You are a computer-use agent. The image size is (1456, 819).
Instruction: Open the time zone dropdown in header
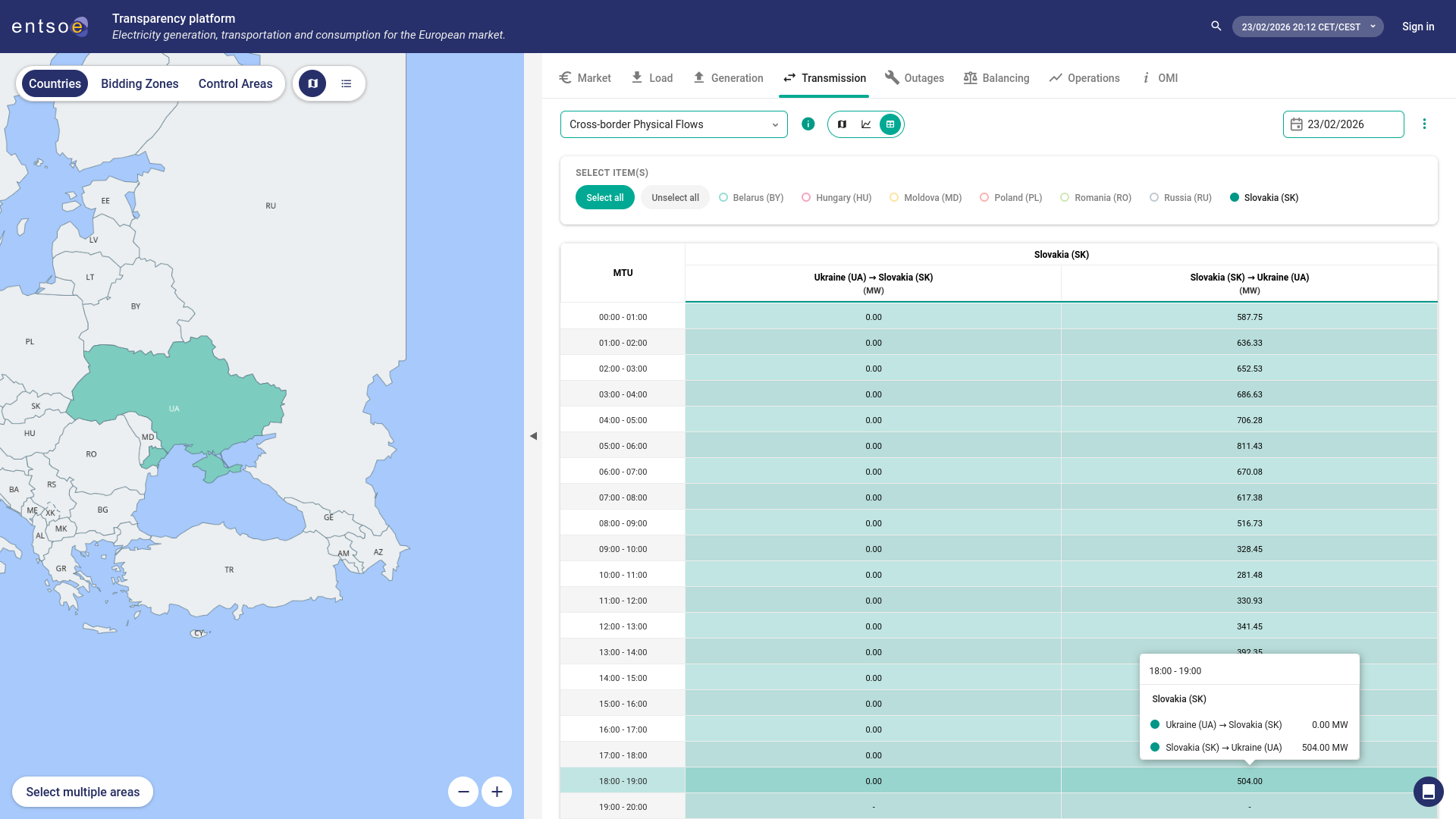pos(1307,27)
